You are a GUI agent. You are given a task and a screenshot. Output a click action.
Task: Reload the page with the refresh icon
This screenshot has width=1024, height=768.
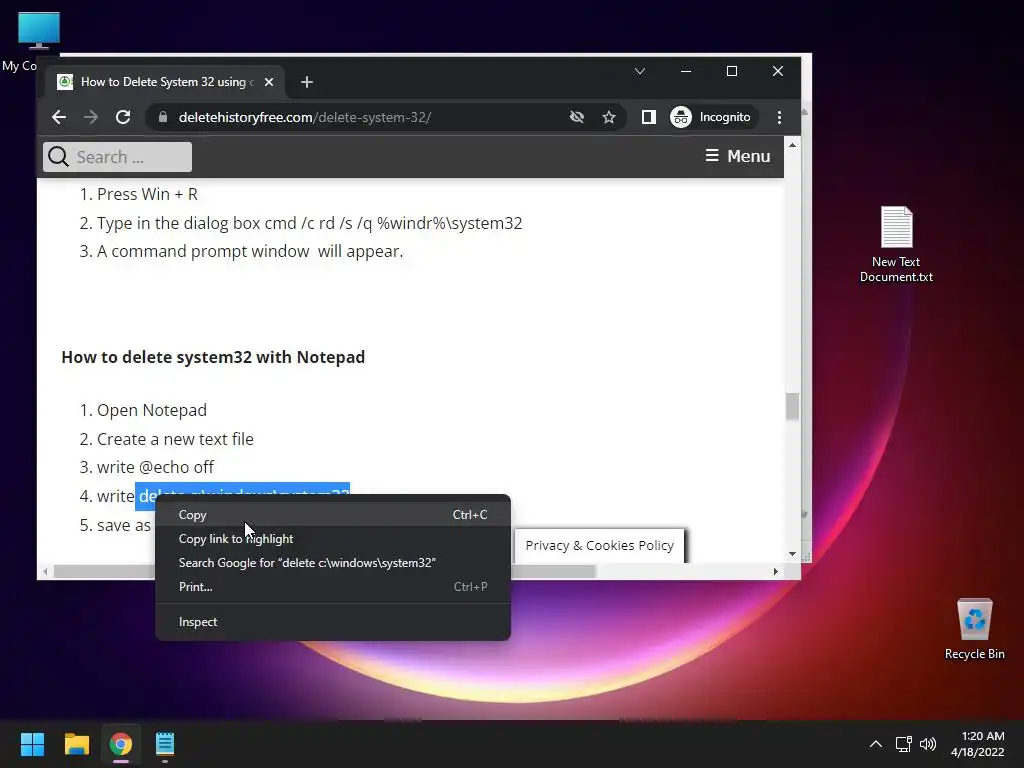click(x=123, y=117)
